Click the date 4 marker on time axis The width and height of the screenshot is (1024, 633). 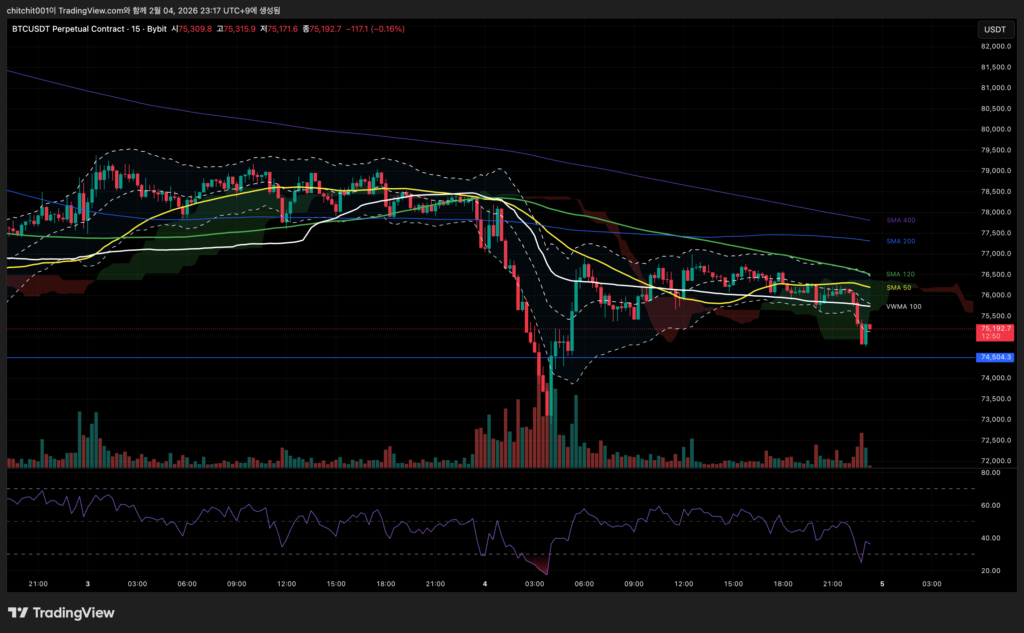pos(484,583)
